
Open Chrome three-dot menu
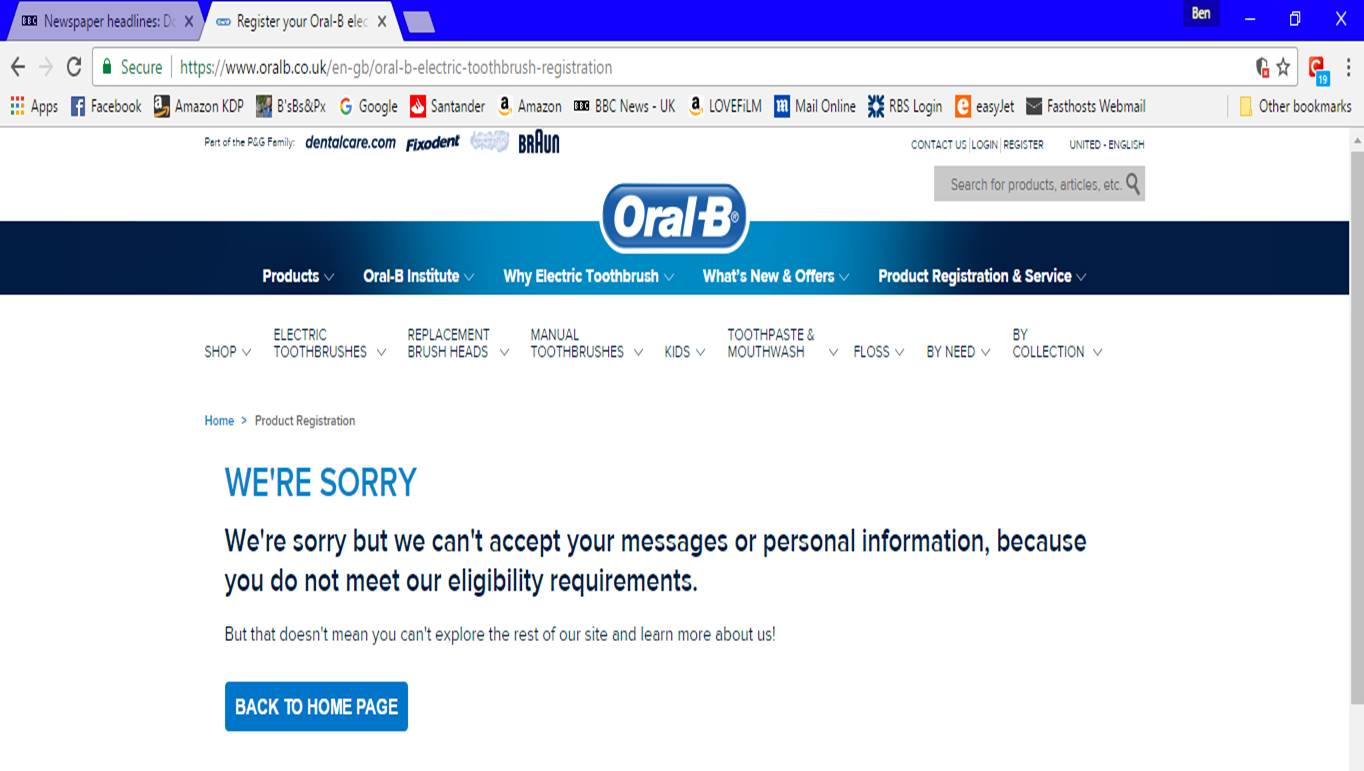pyautogui.click(x=1349, y=67)
